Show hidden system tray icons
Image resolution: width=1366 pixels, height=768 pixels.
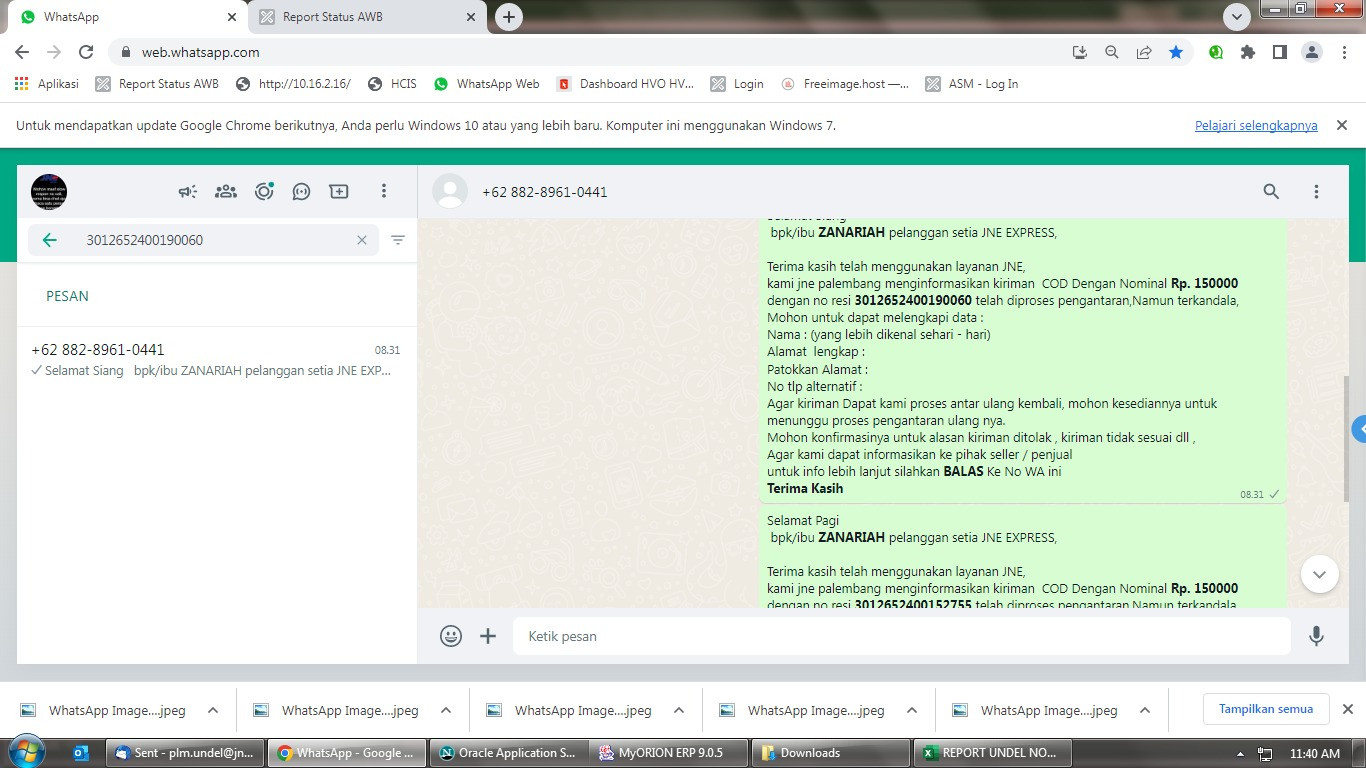[x=1240, y=754]
